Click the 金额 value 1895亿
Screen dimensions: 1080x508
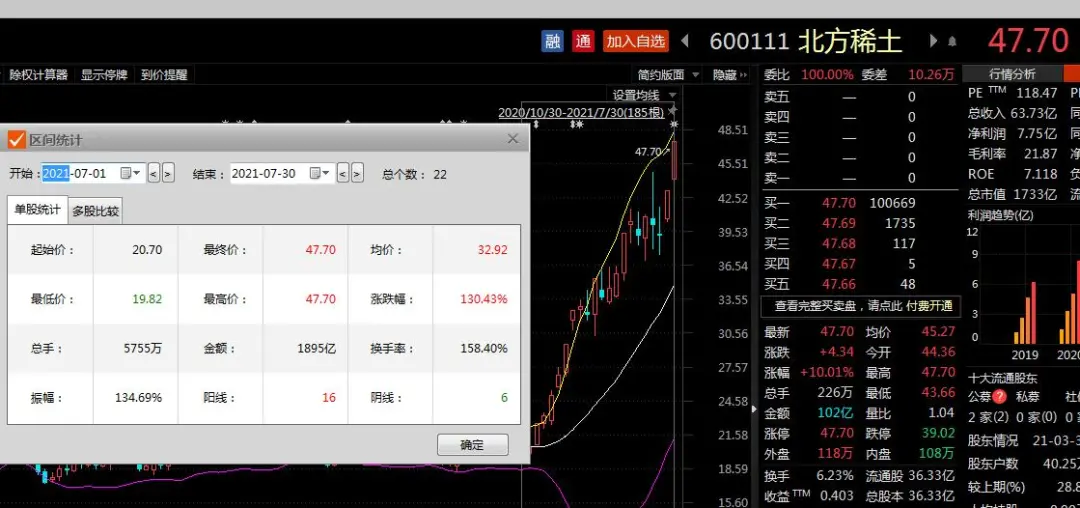317,348
